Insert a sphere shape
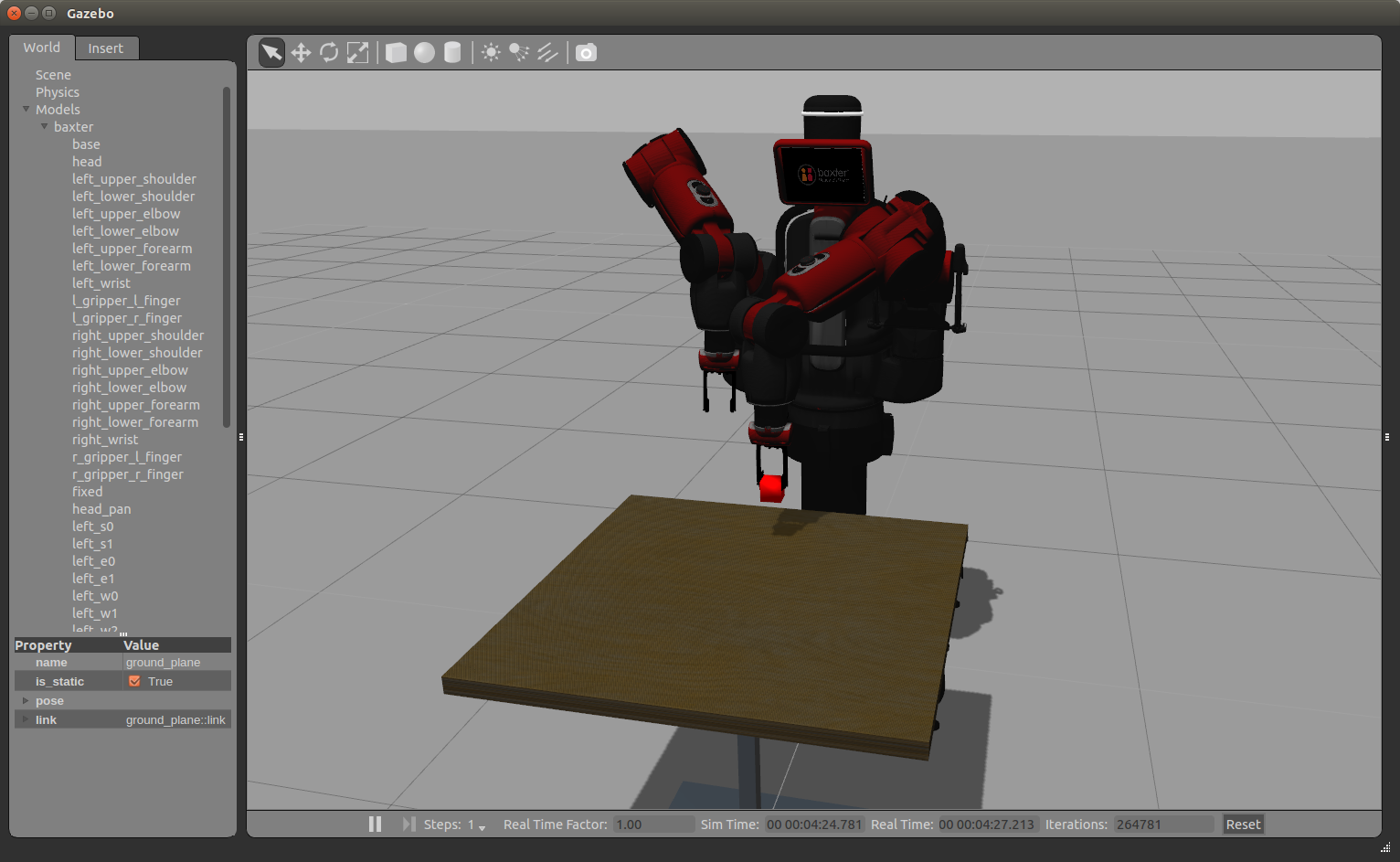Image resolution: width=1400 pixels, height=862 pixels. point(424,53)
